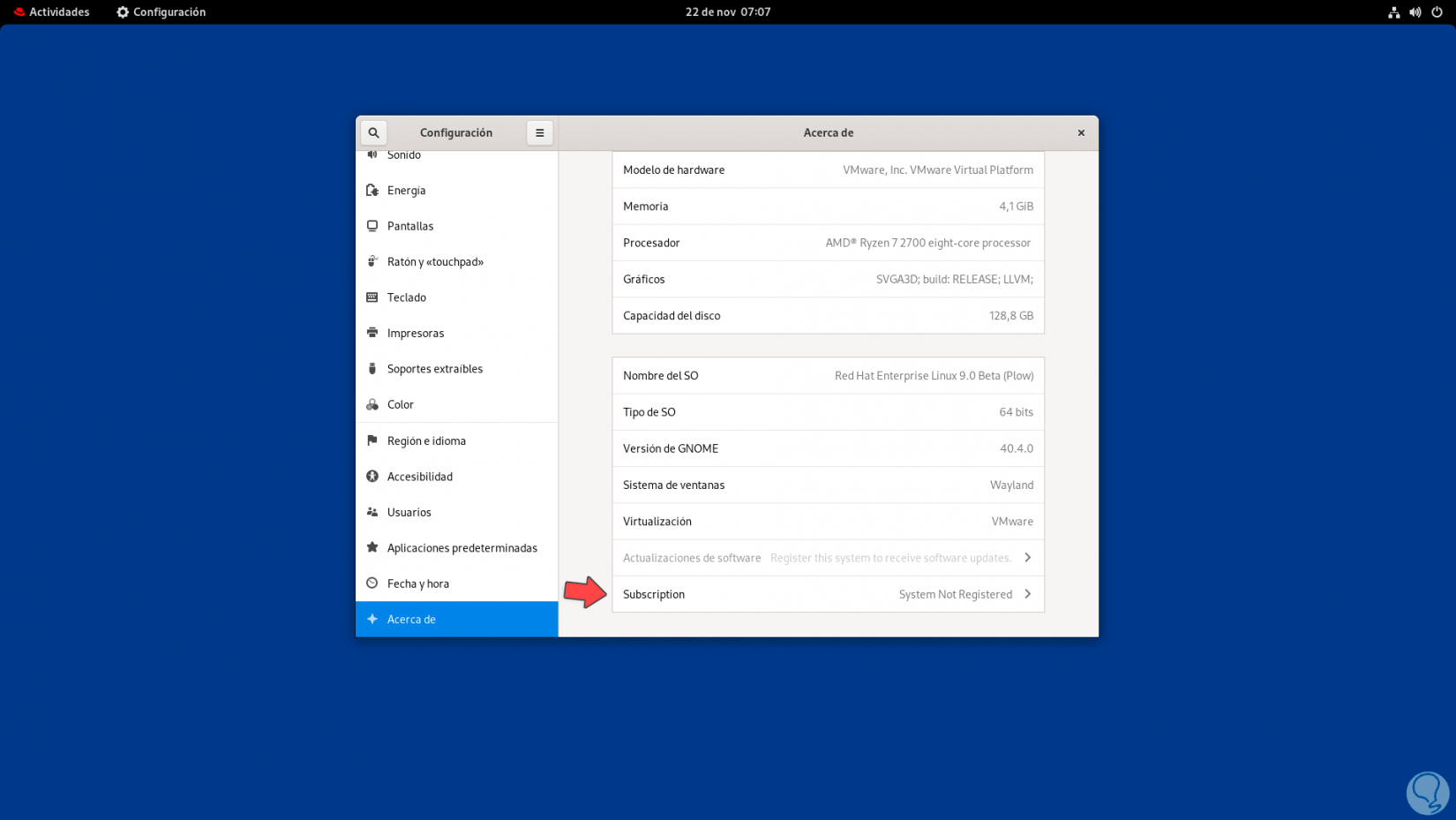Click the Subscription row label
This screenshot has width=1456, height=820.
pos(654,595)
